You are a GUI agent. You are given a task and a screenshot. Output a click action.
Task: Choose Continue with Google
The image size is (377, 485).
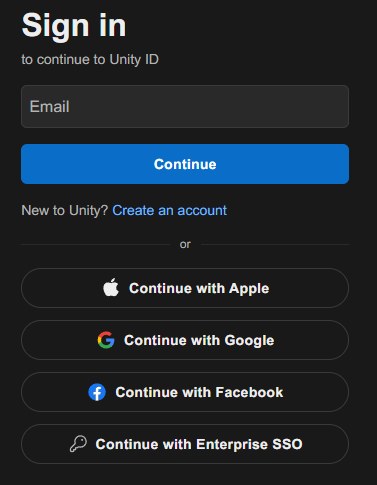coord(185,340)
